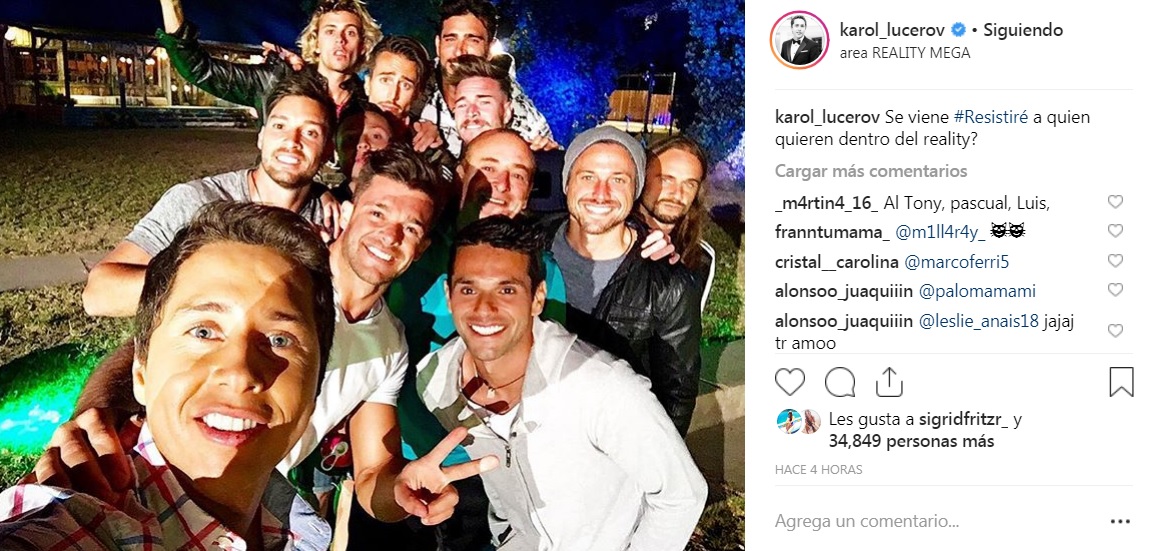Open karol_lucerov profile picture
1151x551 pixels.
tap(799, 40)
